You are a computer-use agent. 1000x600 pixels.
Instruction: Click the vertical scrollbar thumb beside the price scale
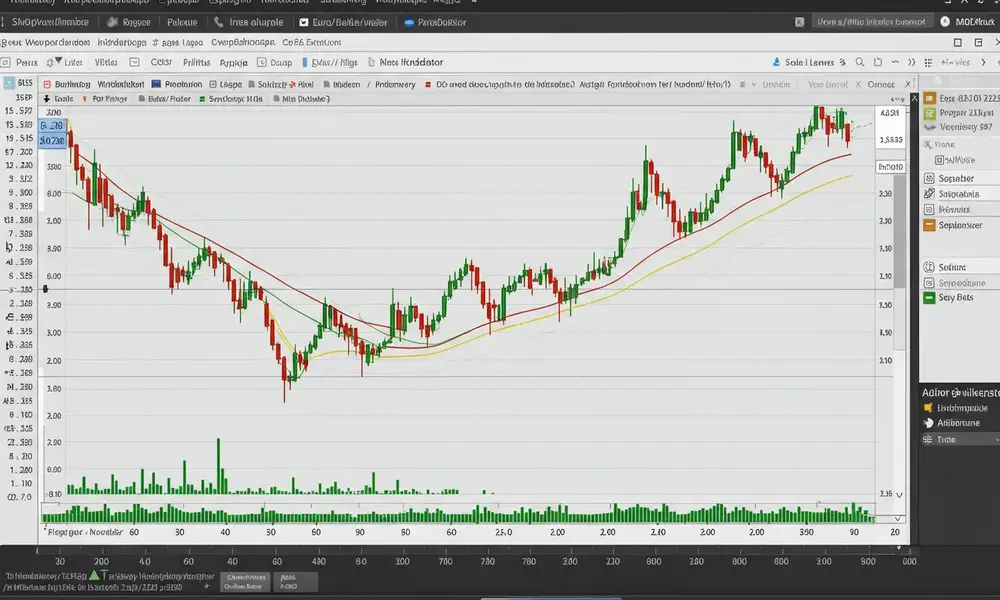point(899,231)
